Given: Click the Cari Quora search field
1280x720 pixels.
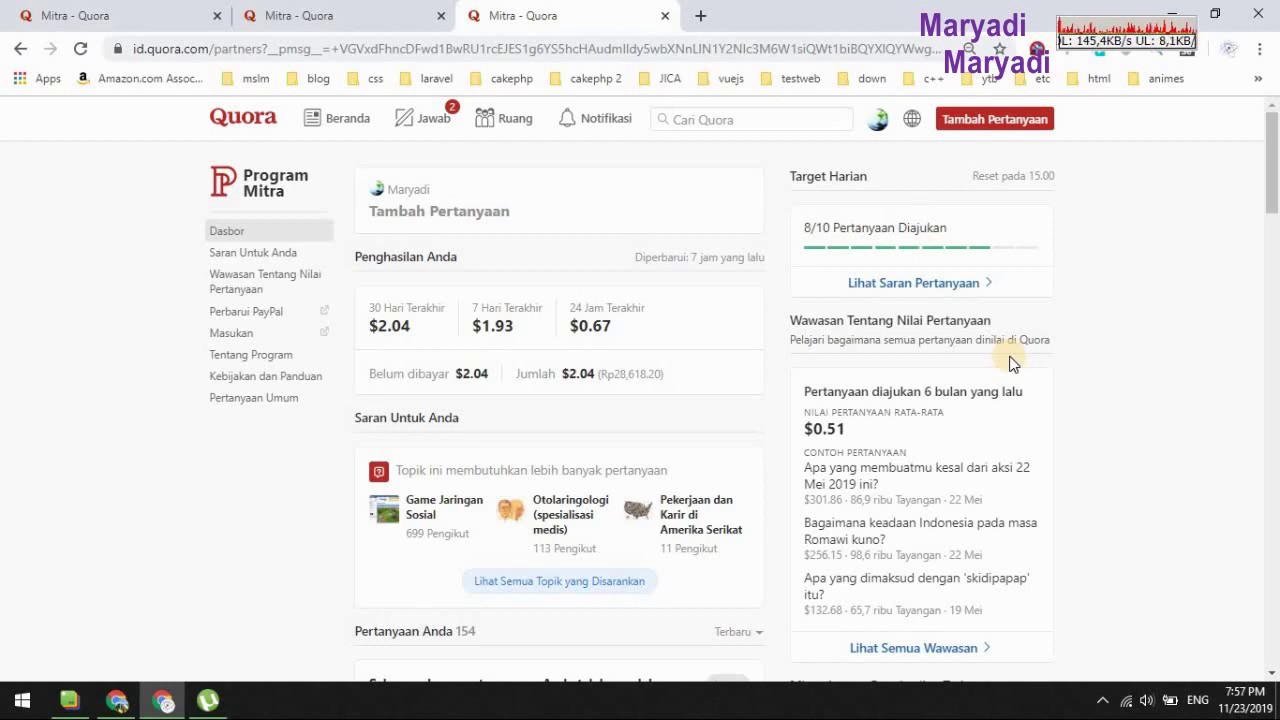Looking at the screenshot, I should [750, 119].
